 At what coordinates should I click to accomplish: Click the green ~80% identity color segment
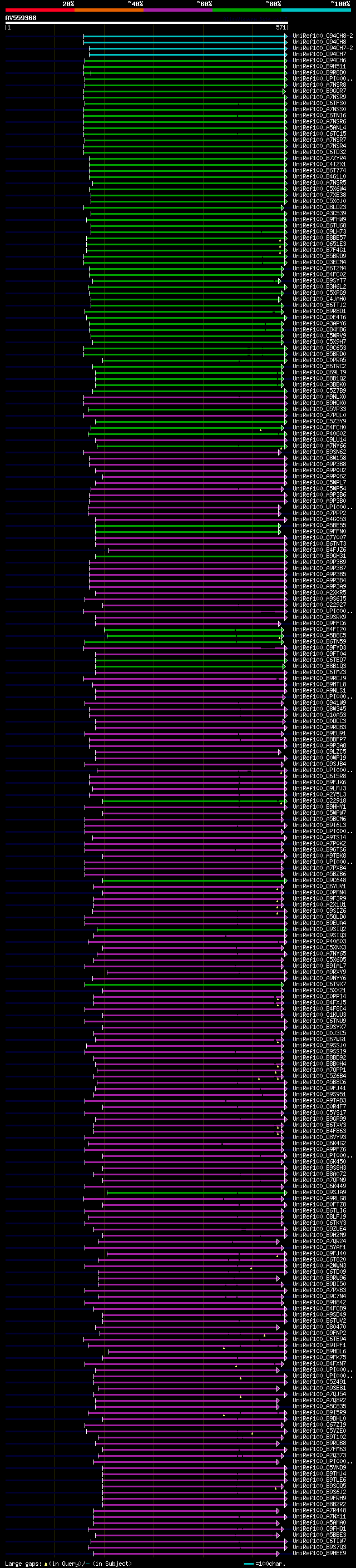click(247, 10)
